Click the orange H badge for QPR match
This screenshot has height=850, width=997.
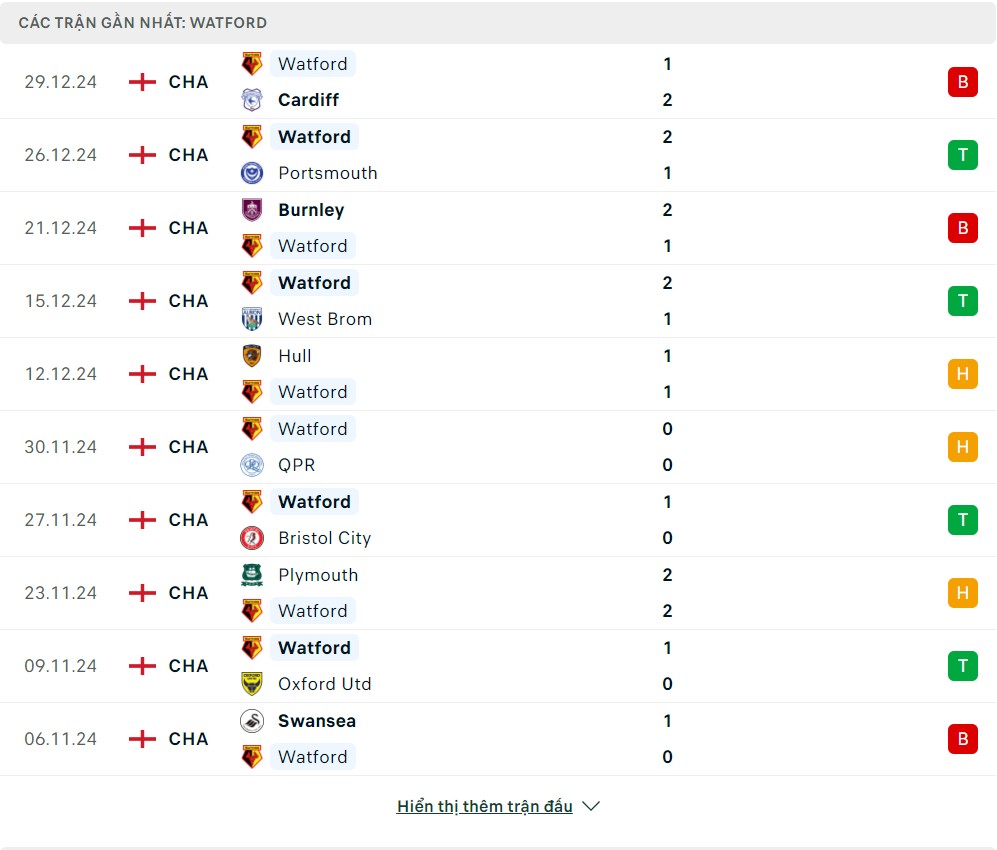[962, 447]
